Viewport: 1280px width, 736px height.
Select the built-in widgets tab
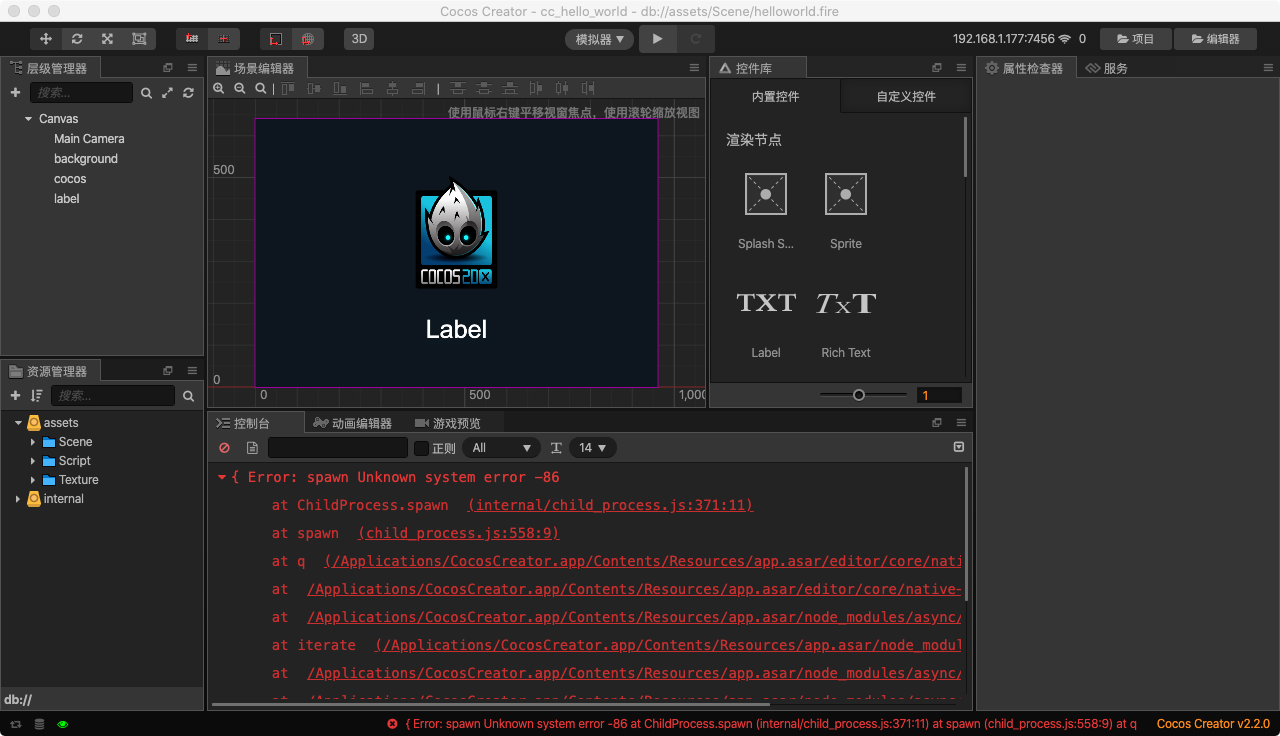tap(775, 97)
